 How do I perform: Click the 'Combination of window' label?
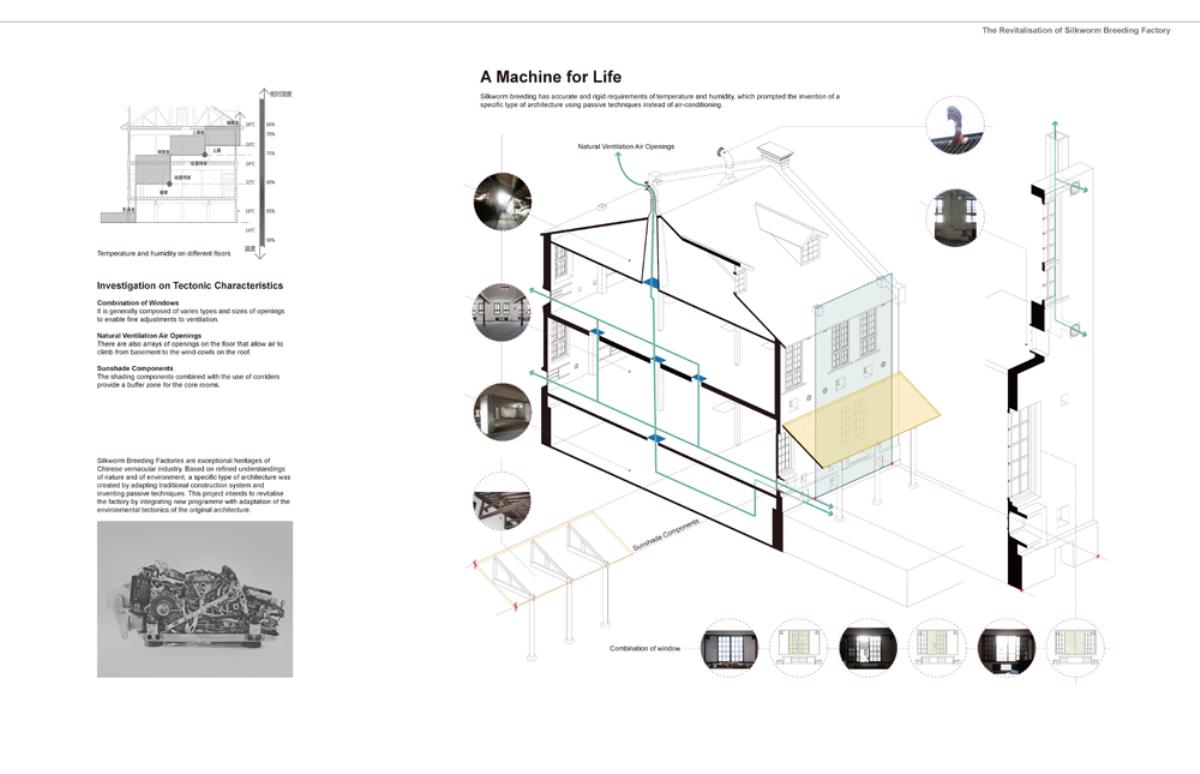pyautogui.click(x=645, y=649)
